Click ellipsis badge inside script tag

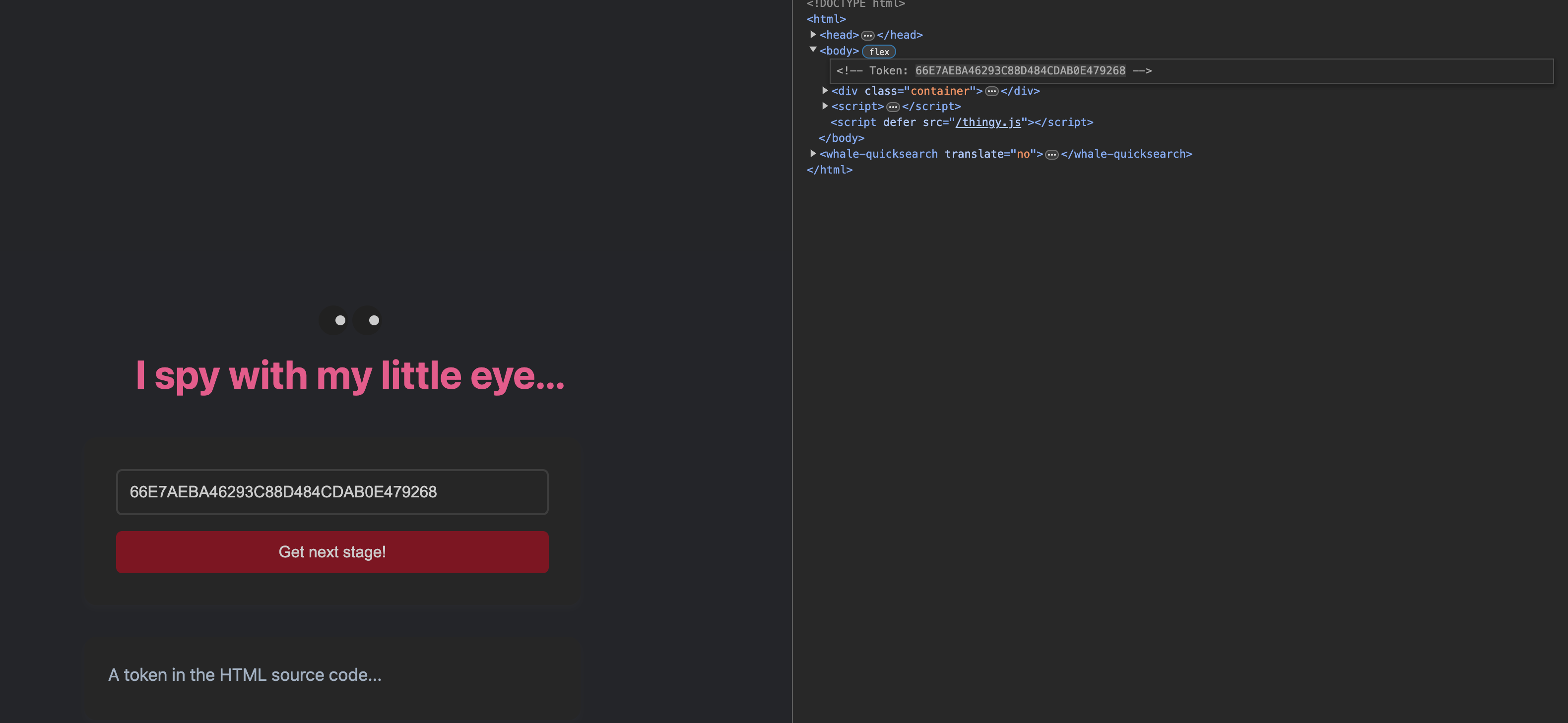point(892,107)
